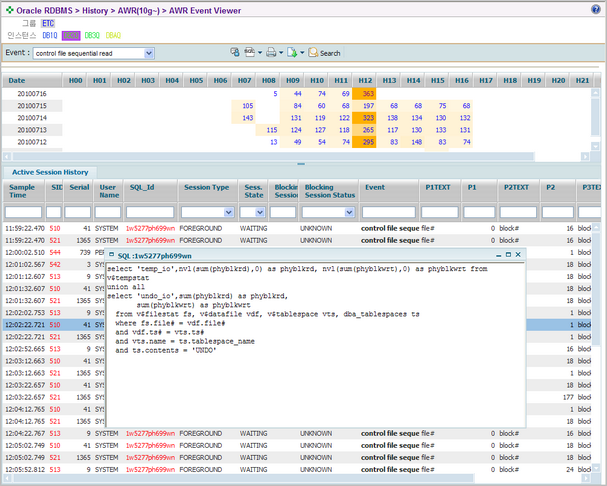
Task: Open the export icon dropdown arrow
Action: coord(302,52)
